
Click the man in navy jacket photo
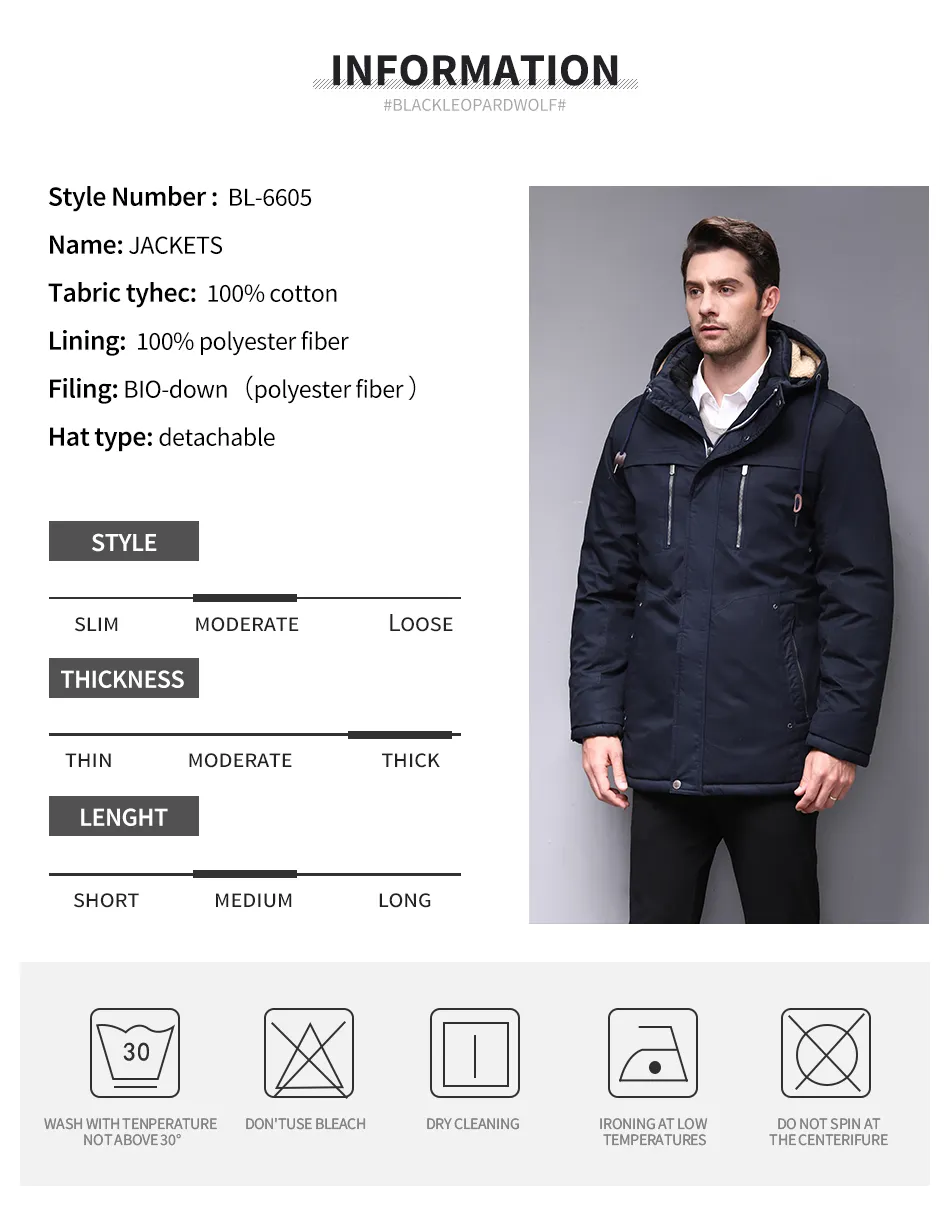(x=729, y=555)
